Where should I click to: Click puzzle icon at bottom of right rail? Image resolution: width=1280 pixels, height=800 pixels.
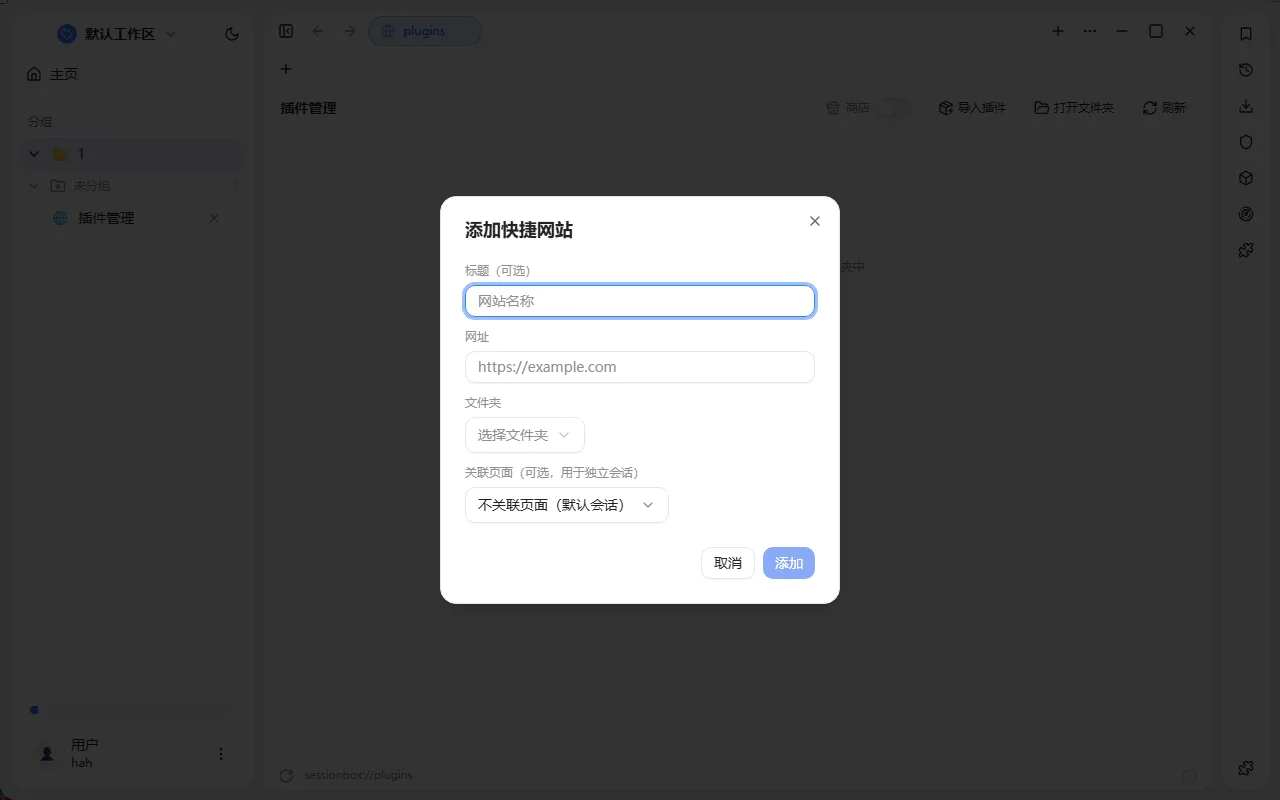click(x=1246, y=768)
